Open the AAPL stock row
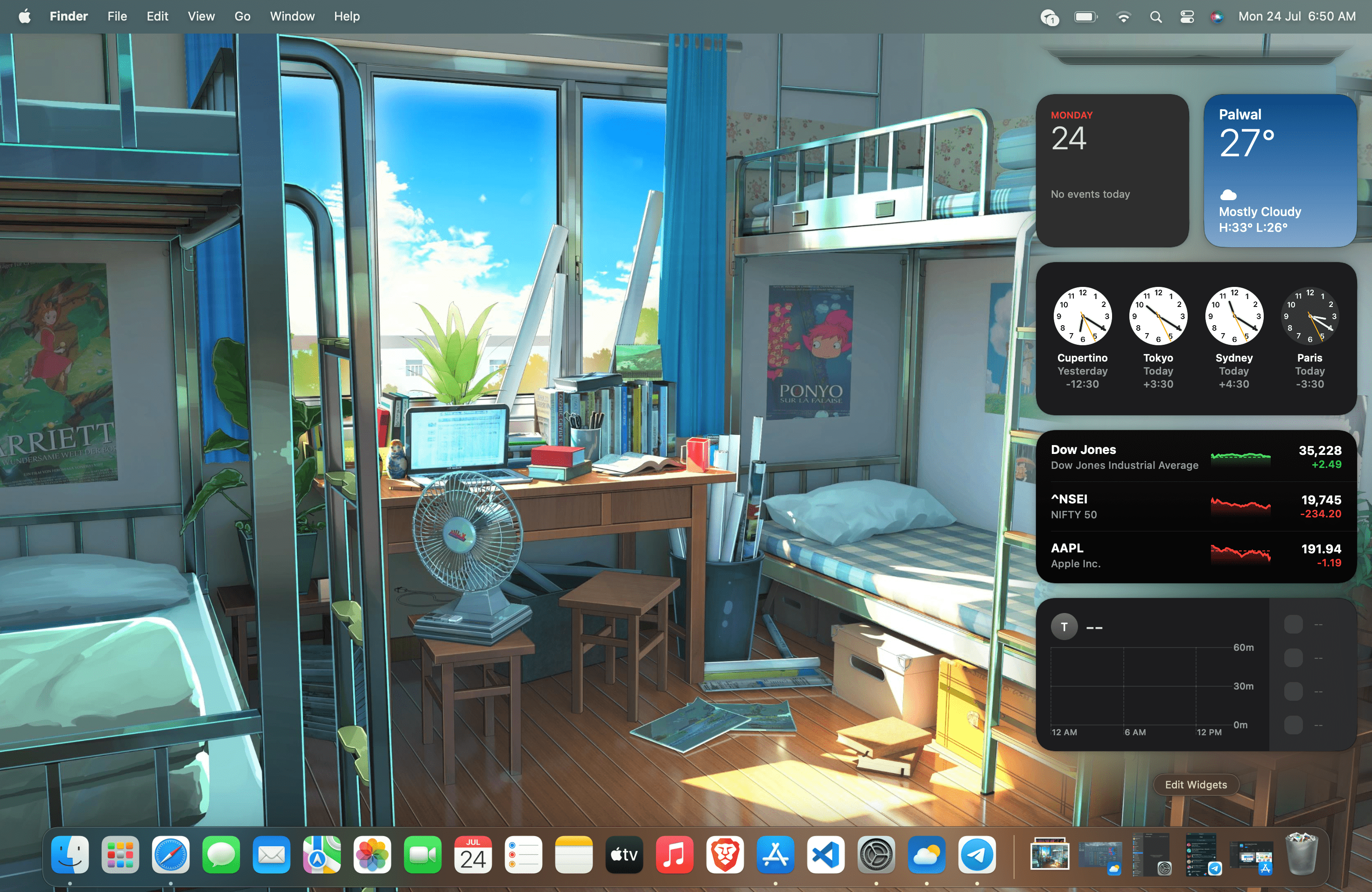This screenshot has height=892, width=1372. click(1195, 556)
